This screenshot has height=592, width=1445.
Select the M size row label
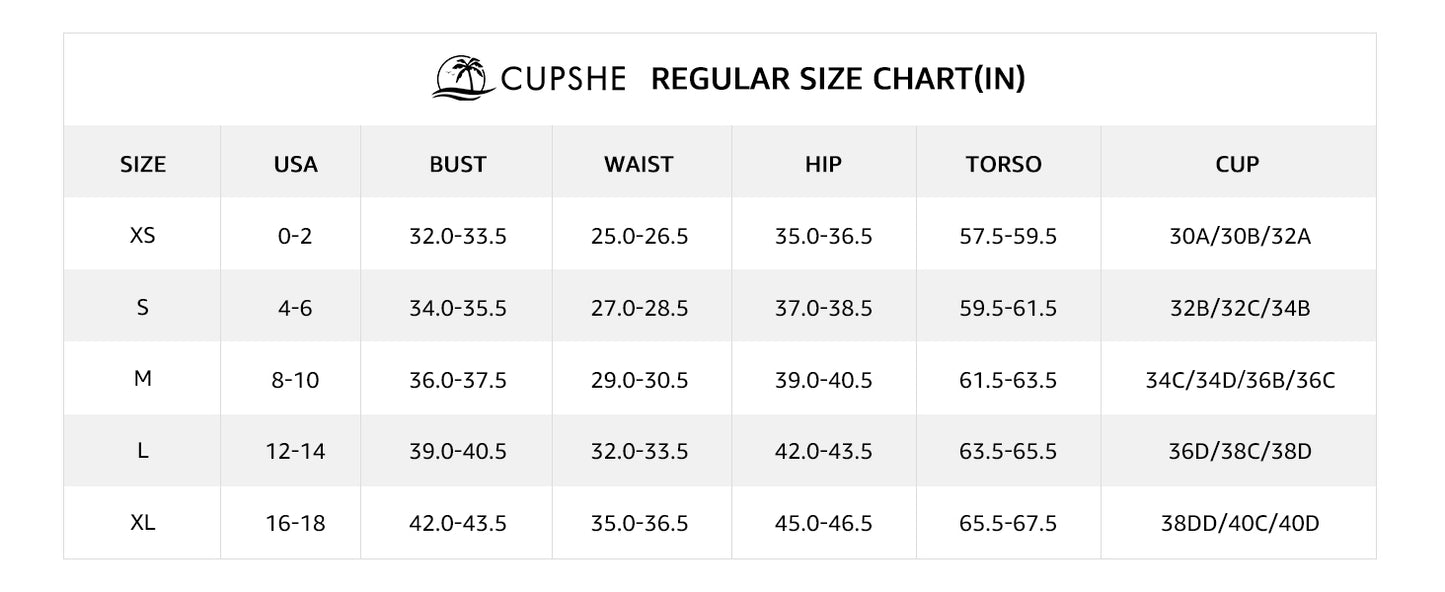pos(143,380)
